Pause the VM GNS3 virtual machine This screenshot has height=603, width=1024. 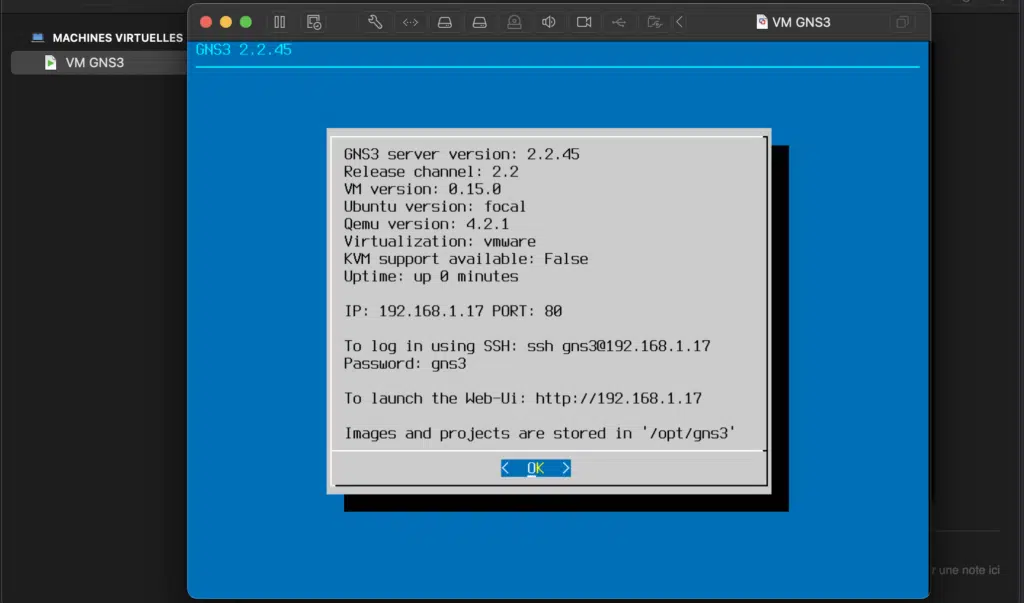280,22
